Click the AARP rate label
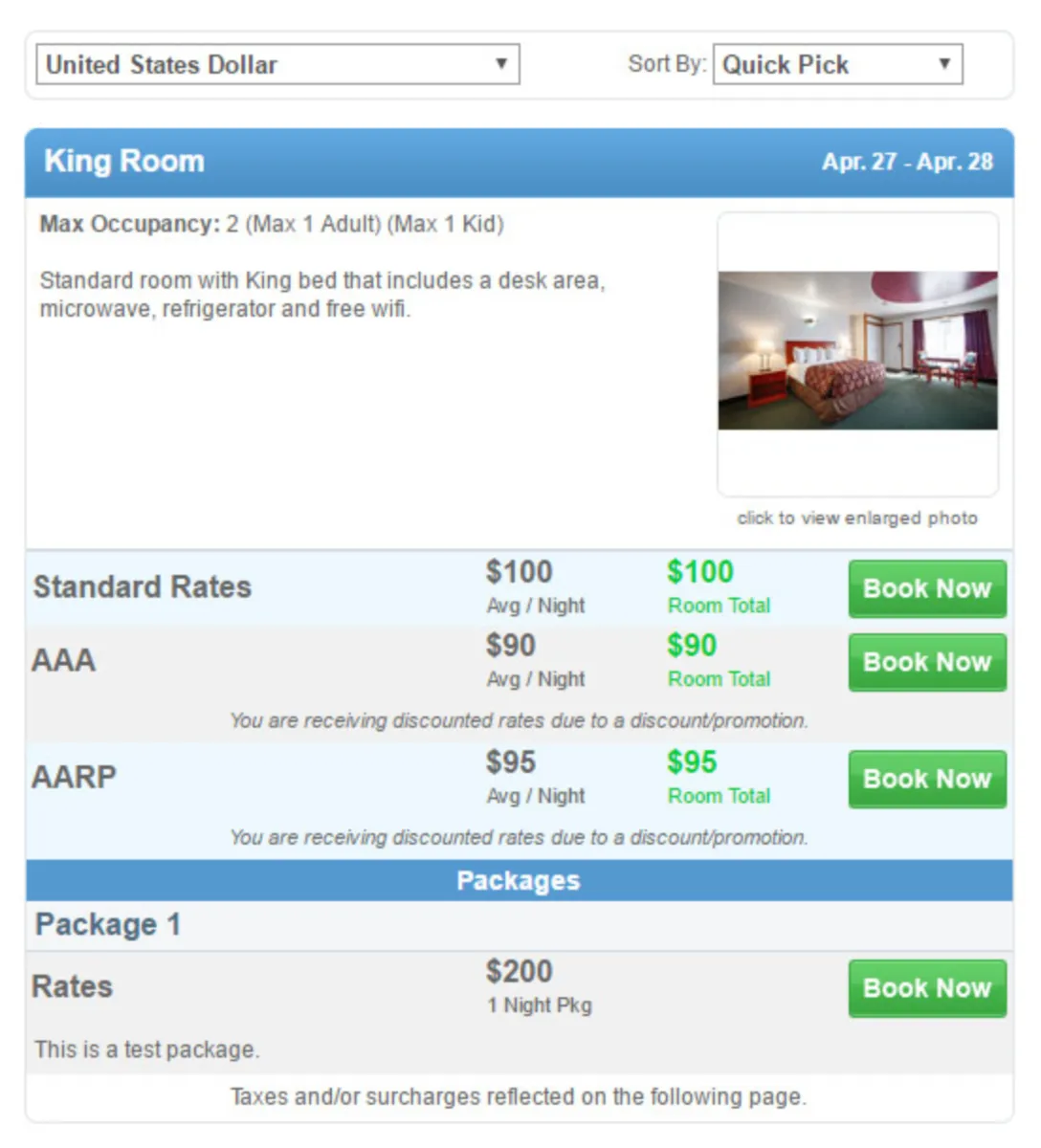This screenshot has width=1041, height=1148. coord(74,777)
